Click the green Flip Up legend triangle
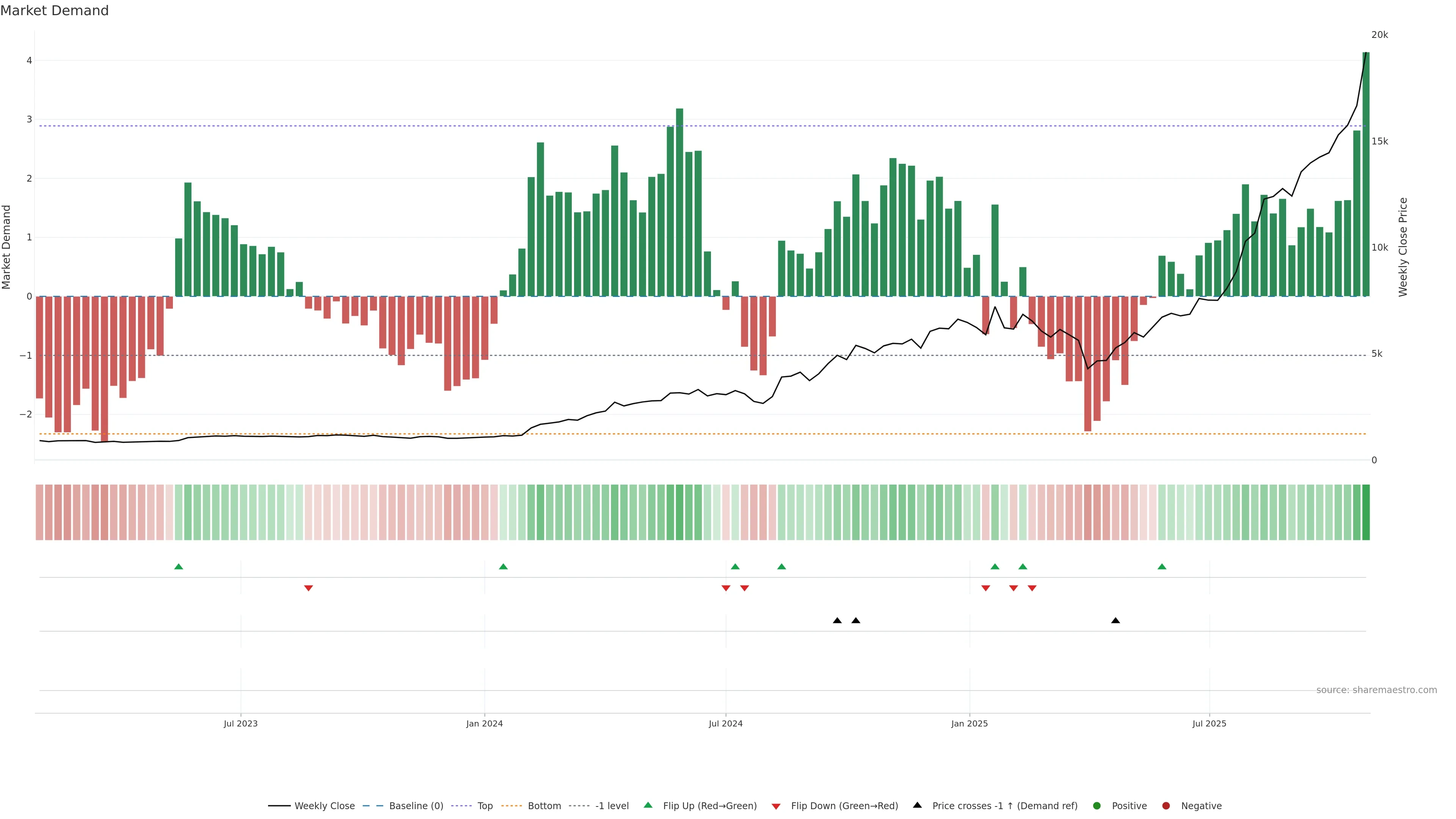This screenshot has height=819, width=1456. (x=648, y=805)
